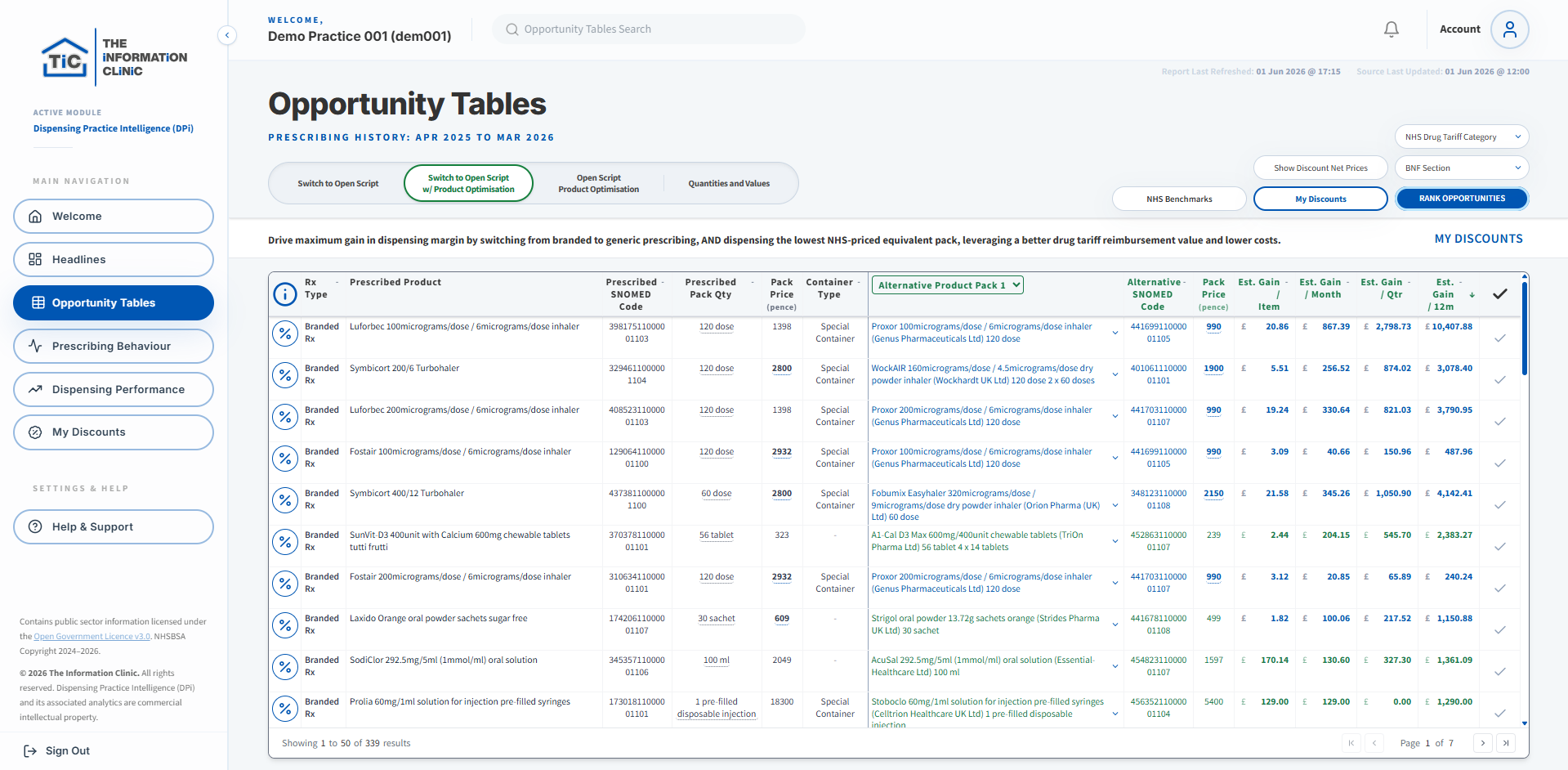Screen dimensions: 1568x770
Task: Open notifications bell
Action: 1392,29
